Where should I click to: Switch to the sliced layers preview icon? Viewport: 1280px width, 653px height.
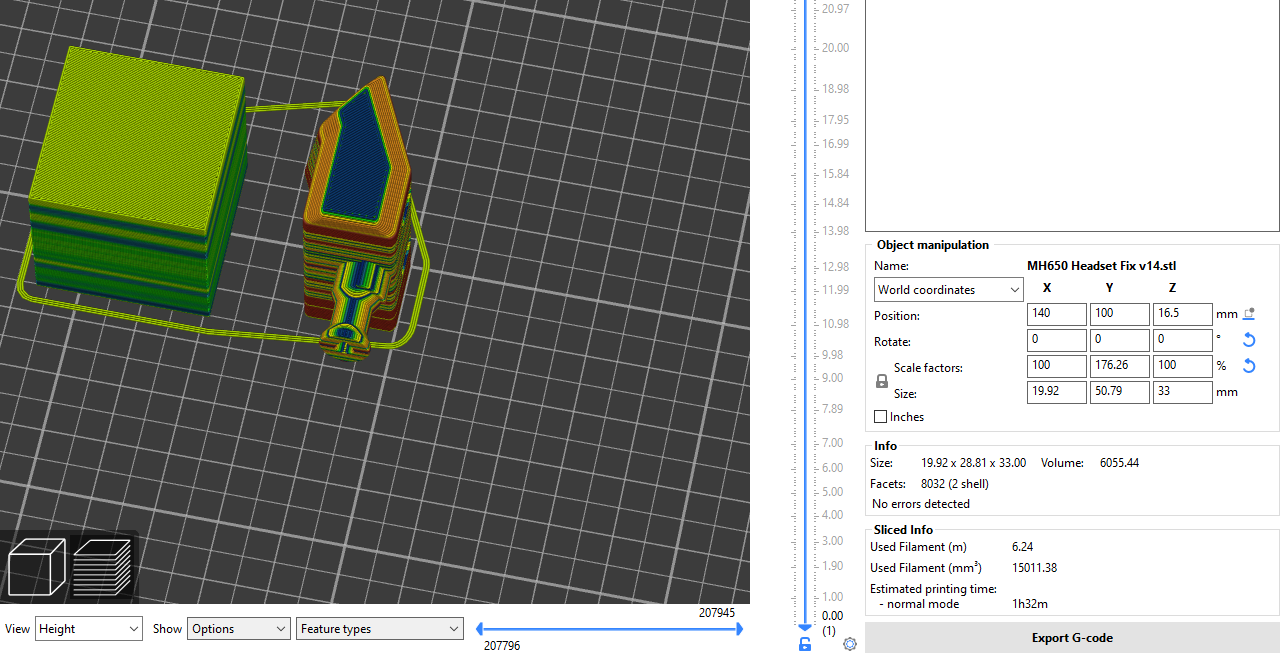coord(102,565)
